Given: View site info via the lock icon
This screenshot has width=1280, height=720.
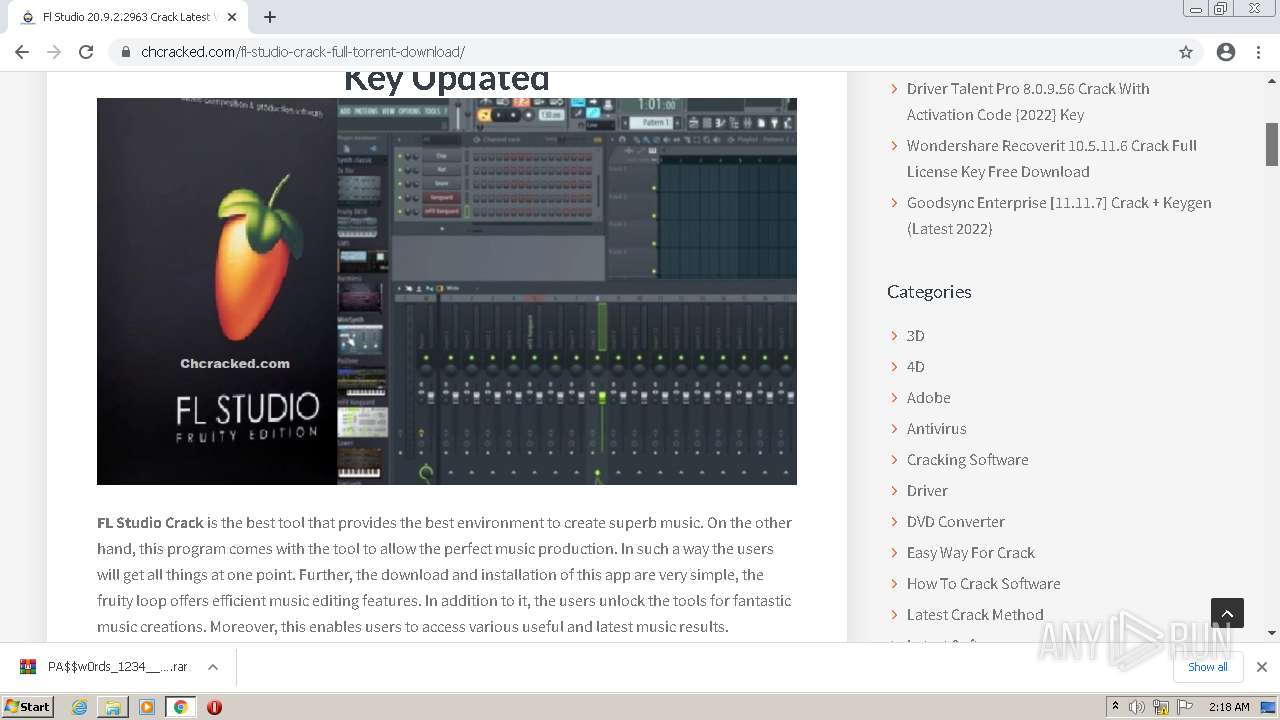Looking at the screenshot, I should point(126,52).
